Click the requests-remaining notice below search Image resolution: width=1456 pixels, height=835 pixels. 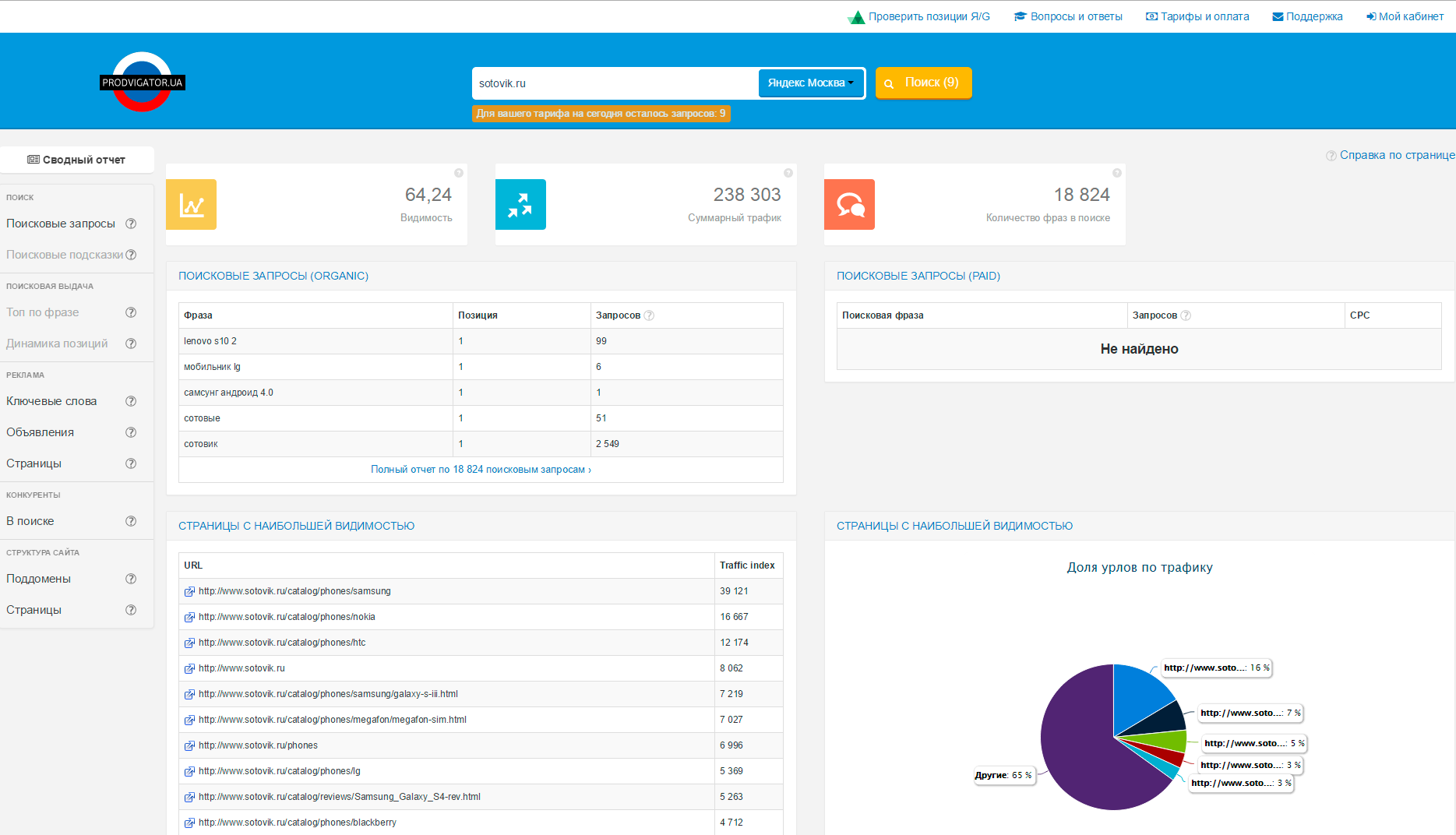click(601, 114)
